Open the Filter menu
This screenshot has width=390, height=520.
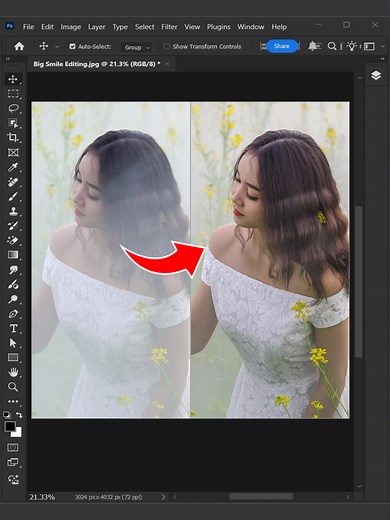pyautogui.click(x=169, y=27)
